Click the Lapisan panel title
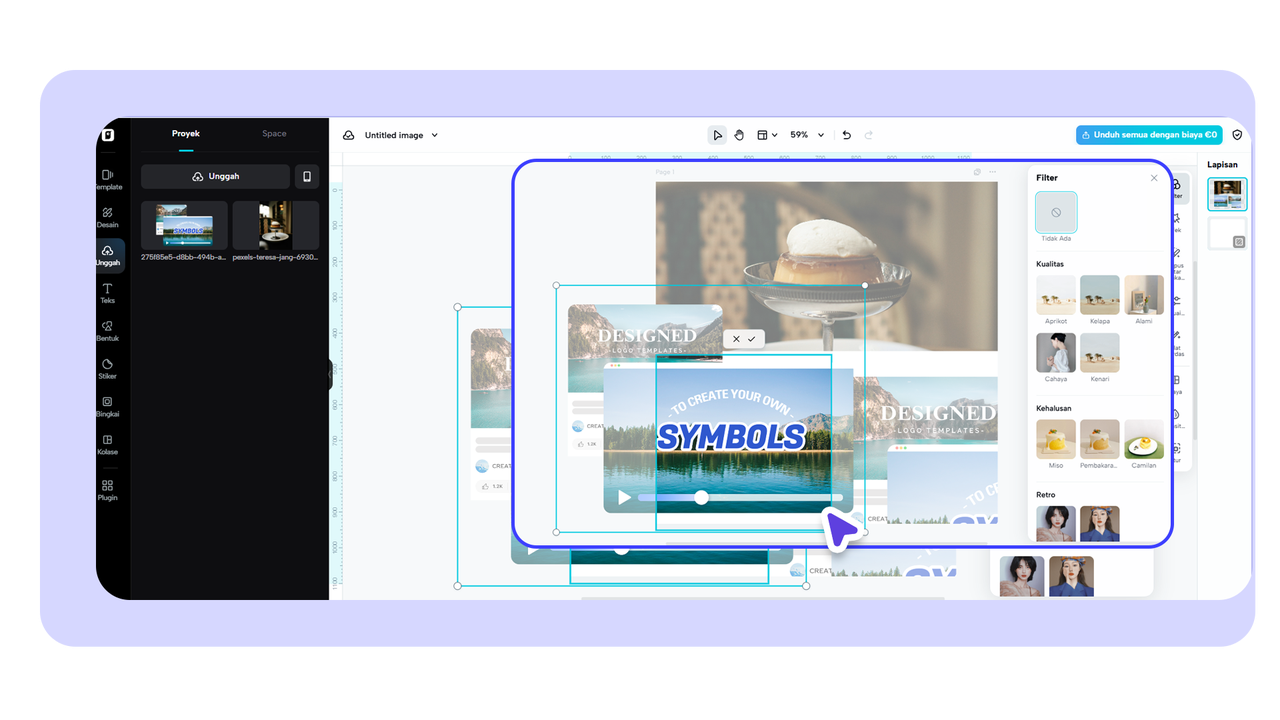Image resolution: width=1280 pixels, height=720 pixels. [1222, 165]
